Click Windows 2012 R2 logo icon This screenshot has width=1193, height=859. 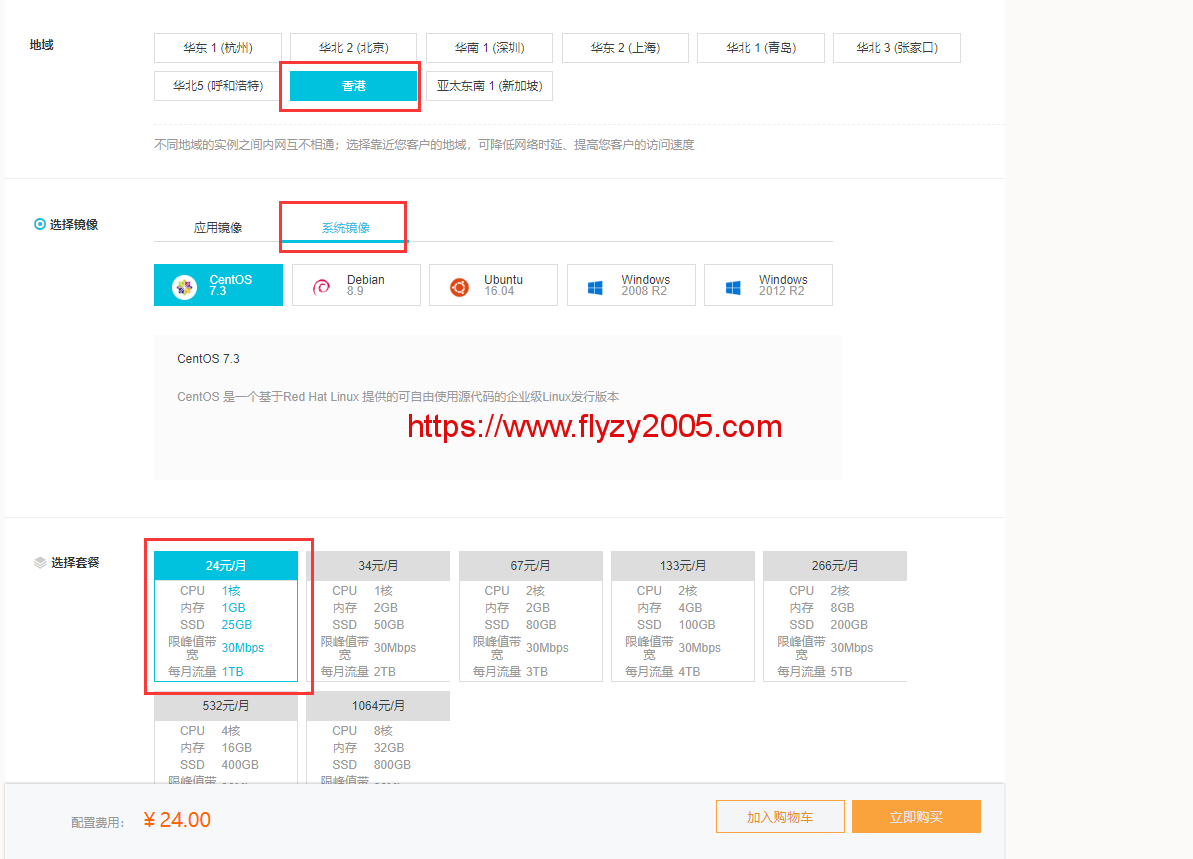click(x=733, y=288)
